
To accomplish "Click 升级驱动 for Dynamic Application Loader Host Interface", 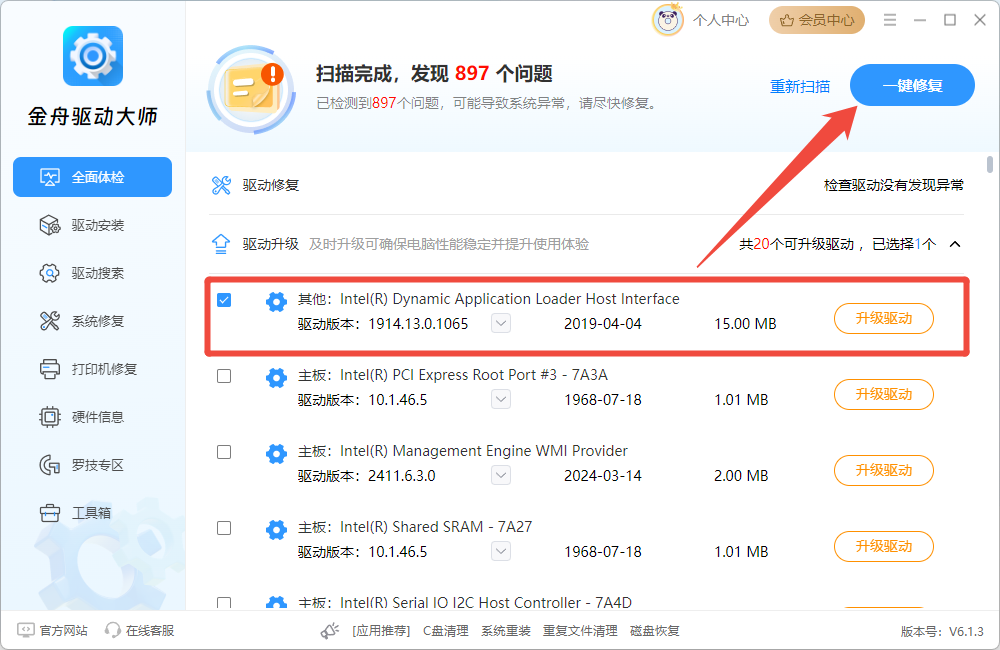I will tap(884, 318).
